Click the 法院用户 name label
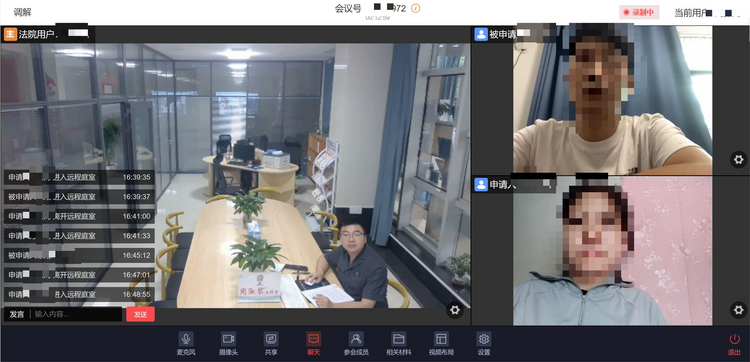The height and width of the screenshot is (362, 750). point(36,35)
